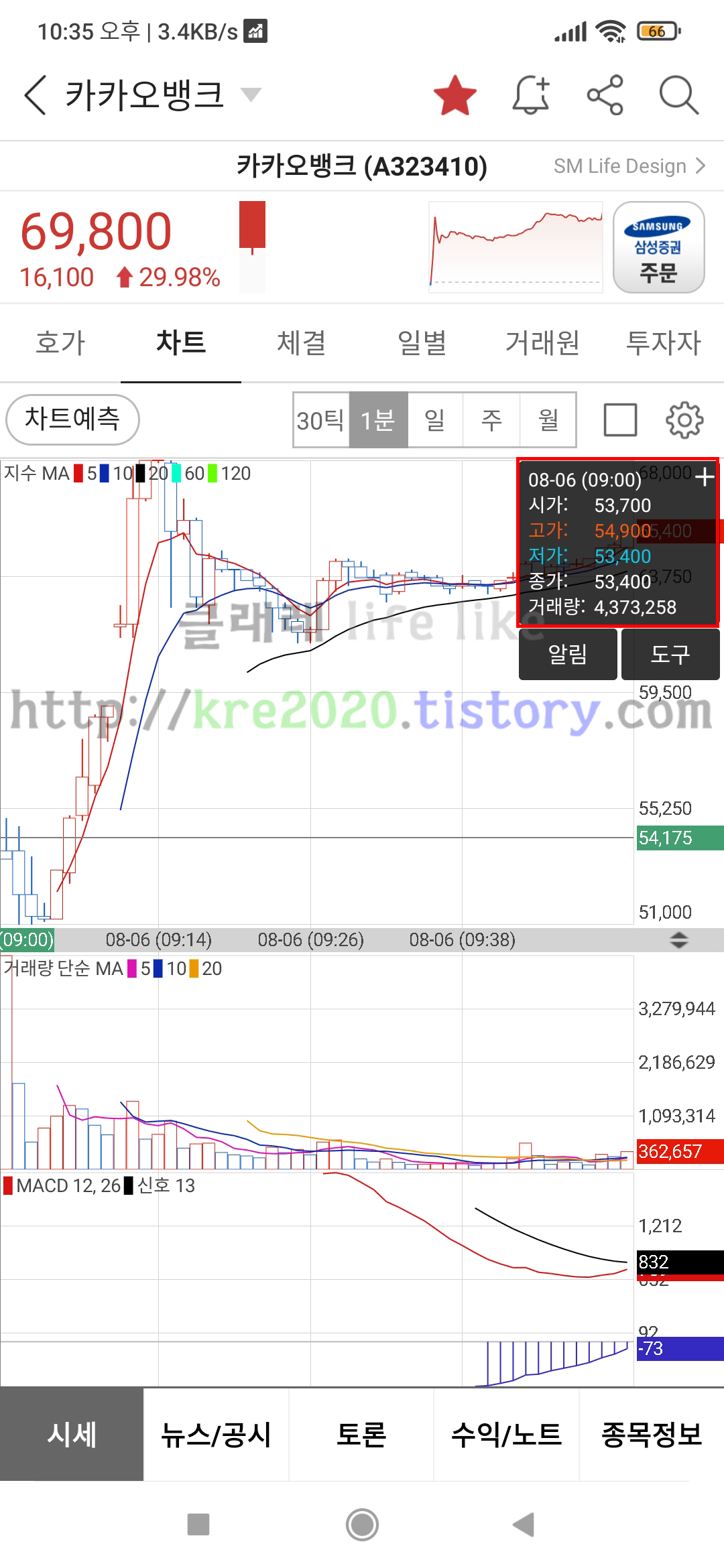Open the Samsung Securities order button
Viewport: 724px width, 1568px height.
click(x=658, y=247)
